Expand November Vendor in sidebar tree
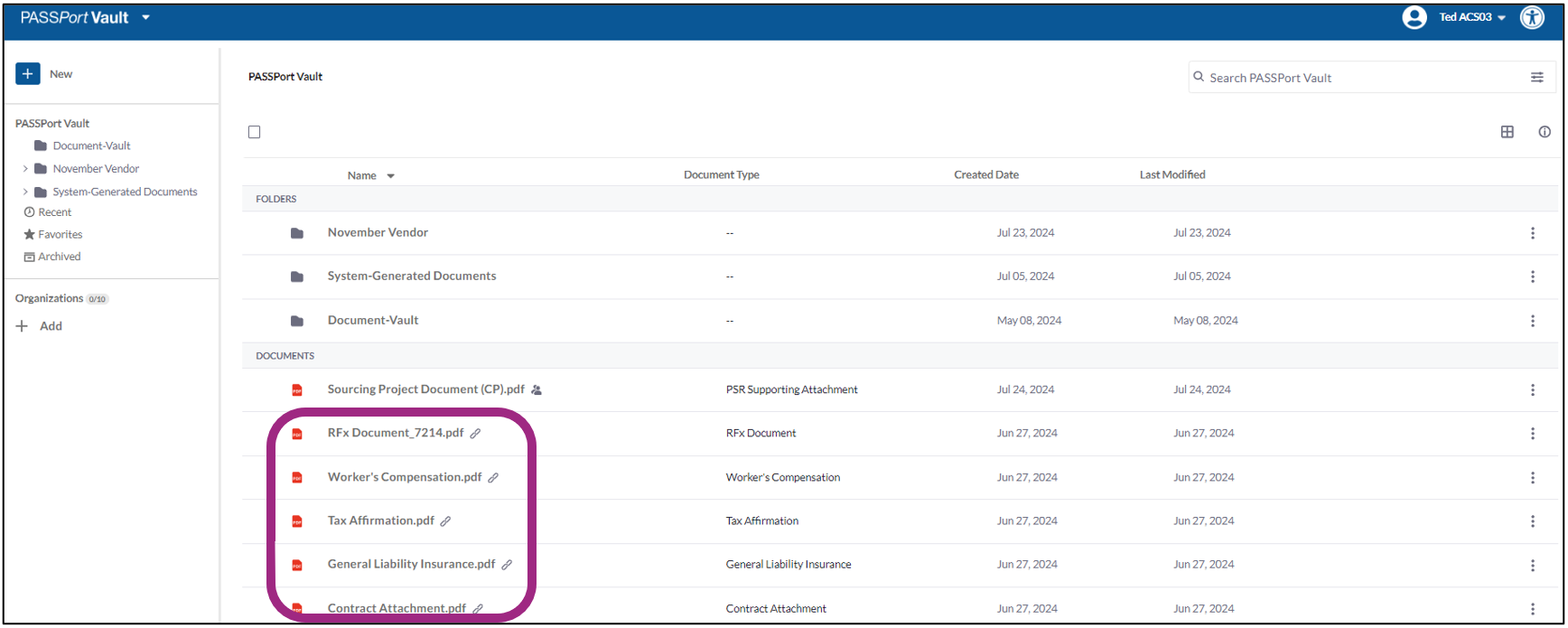Viewport: 1568px width, 628px height. click(x=25, y=169)
